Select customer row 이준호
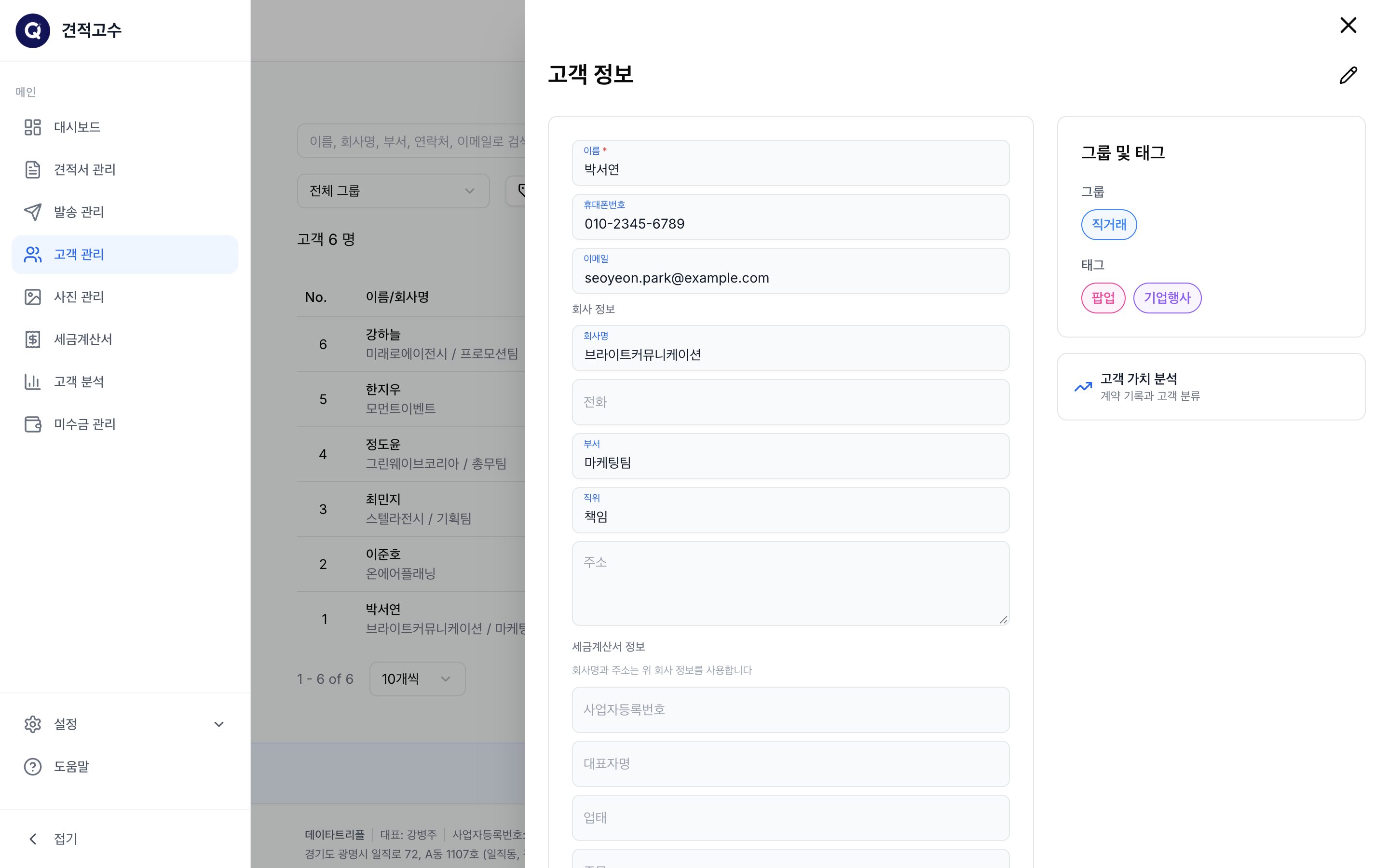Screen dimensions: 1389x868 [x=411, y=564]
